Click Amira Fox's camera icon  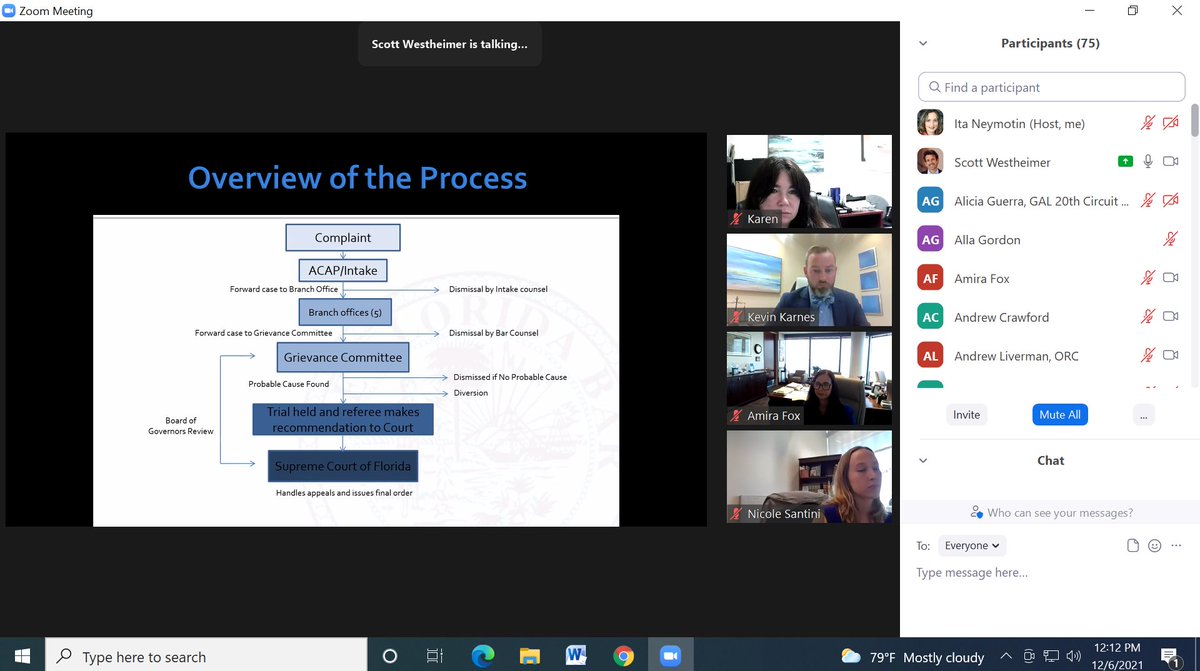[1171, 279]
